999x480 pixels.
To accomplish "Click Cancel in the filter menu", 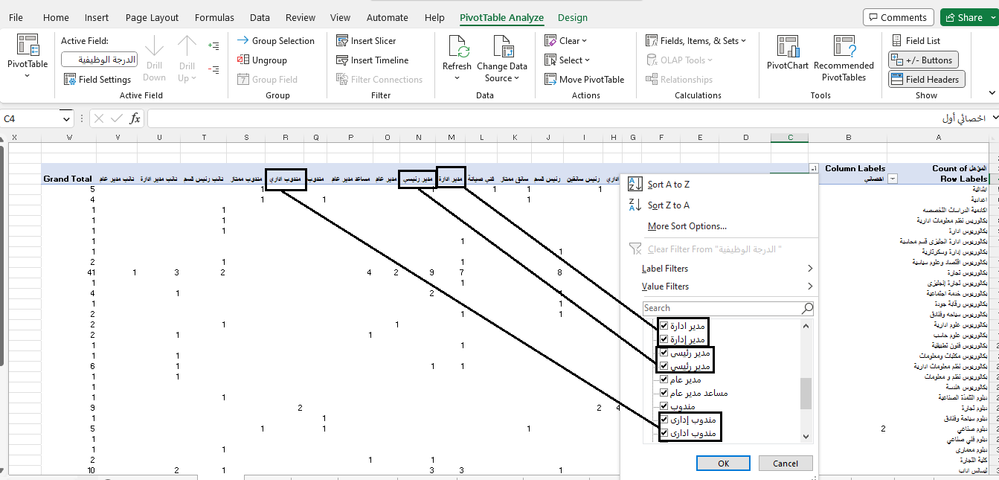I will pyautogui.click(x=786, y=463).
